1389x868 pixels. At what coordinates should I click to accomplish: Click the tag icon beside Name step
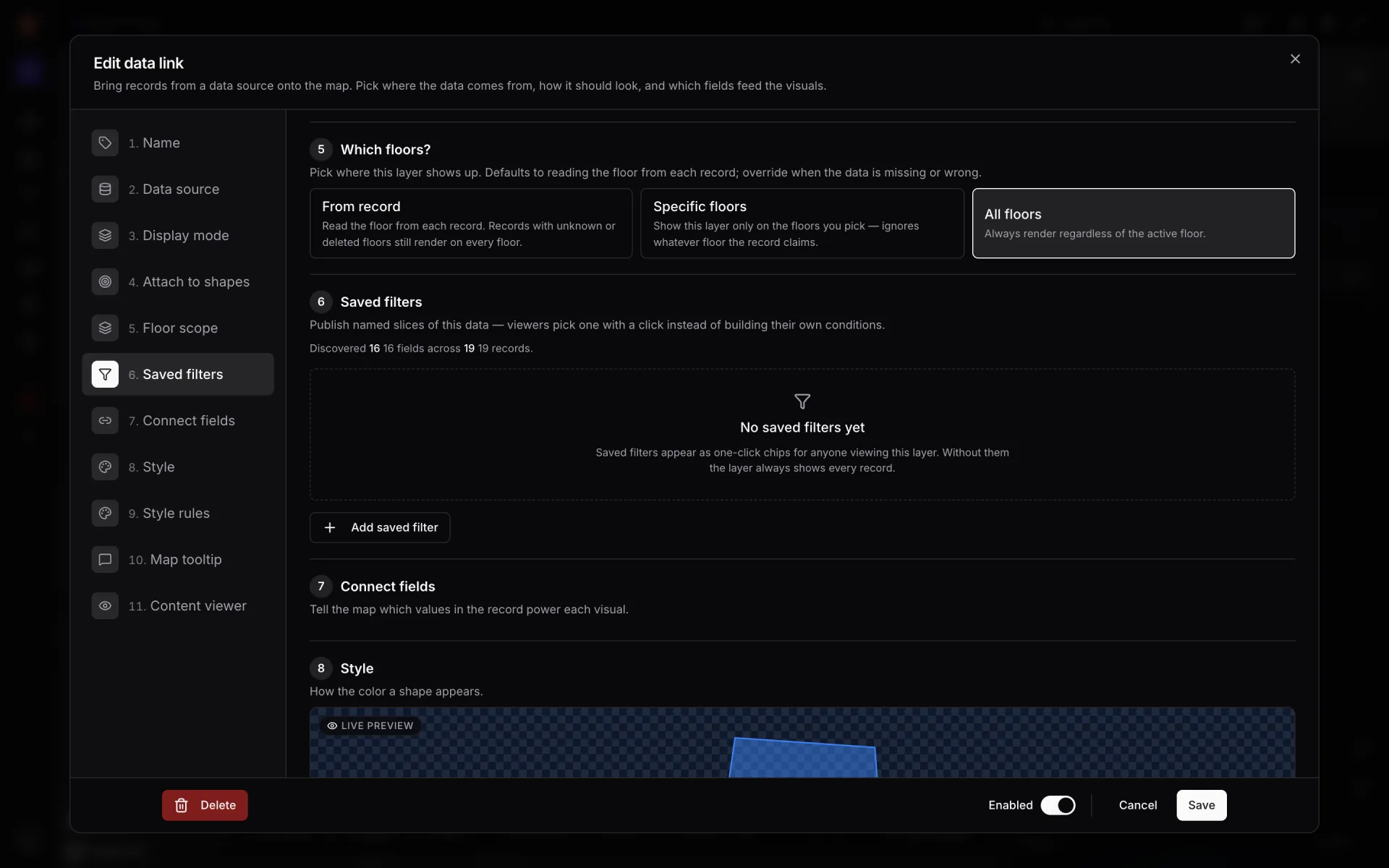tap(105, 142)
